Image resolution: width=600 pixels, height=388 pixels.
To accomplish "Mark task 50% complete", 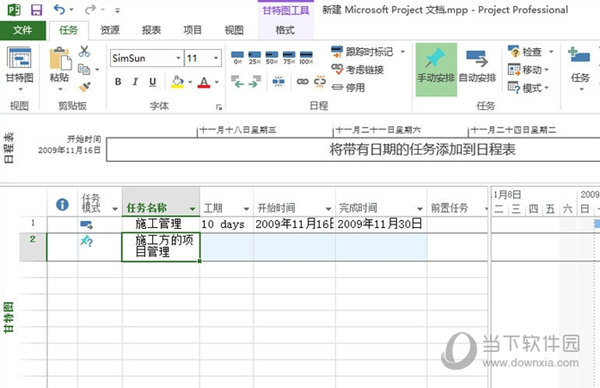I will pos(272,58).
